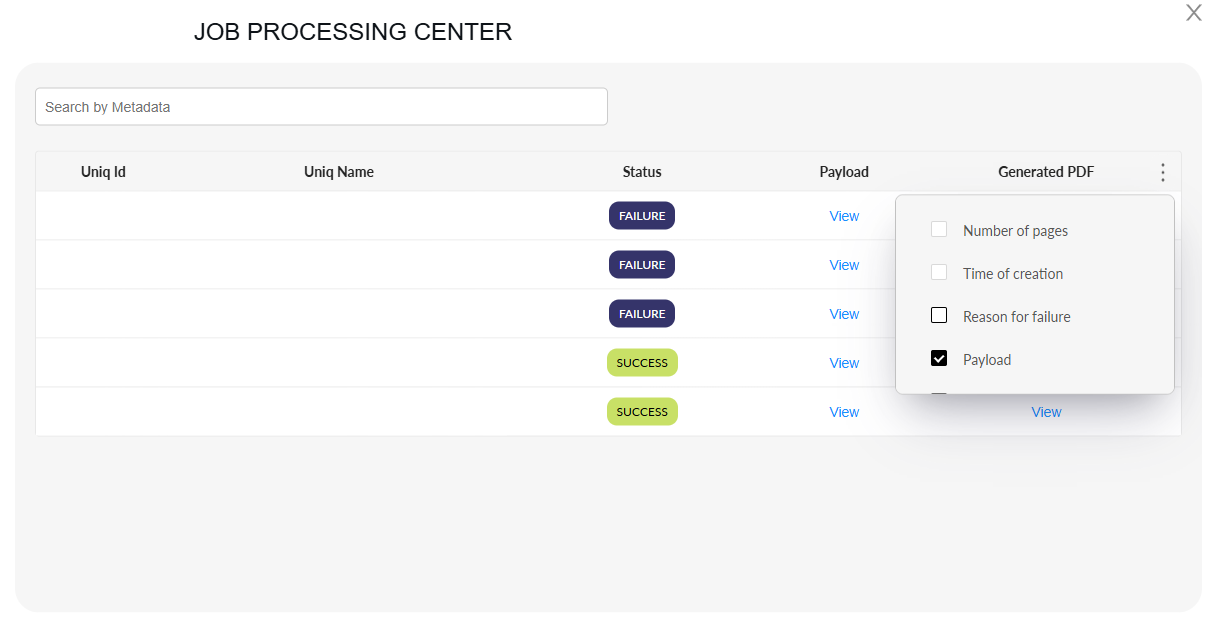Click the Payload column header
Screen dimensions: 1216x627
click(x=844, y=172)
